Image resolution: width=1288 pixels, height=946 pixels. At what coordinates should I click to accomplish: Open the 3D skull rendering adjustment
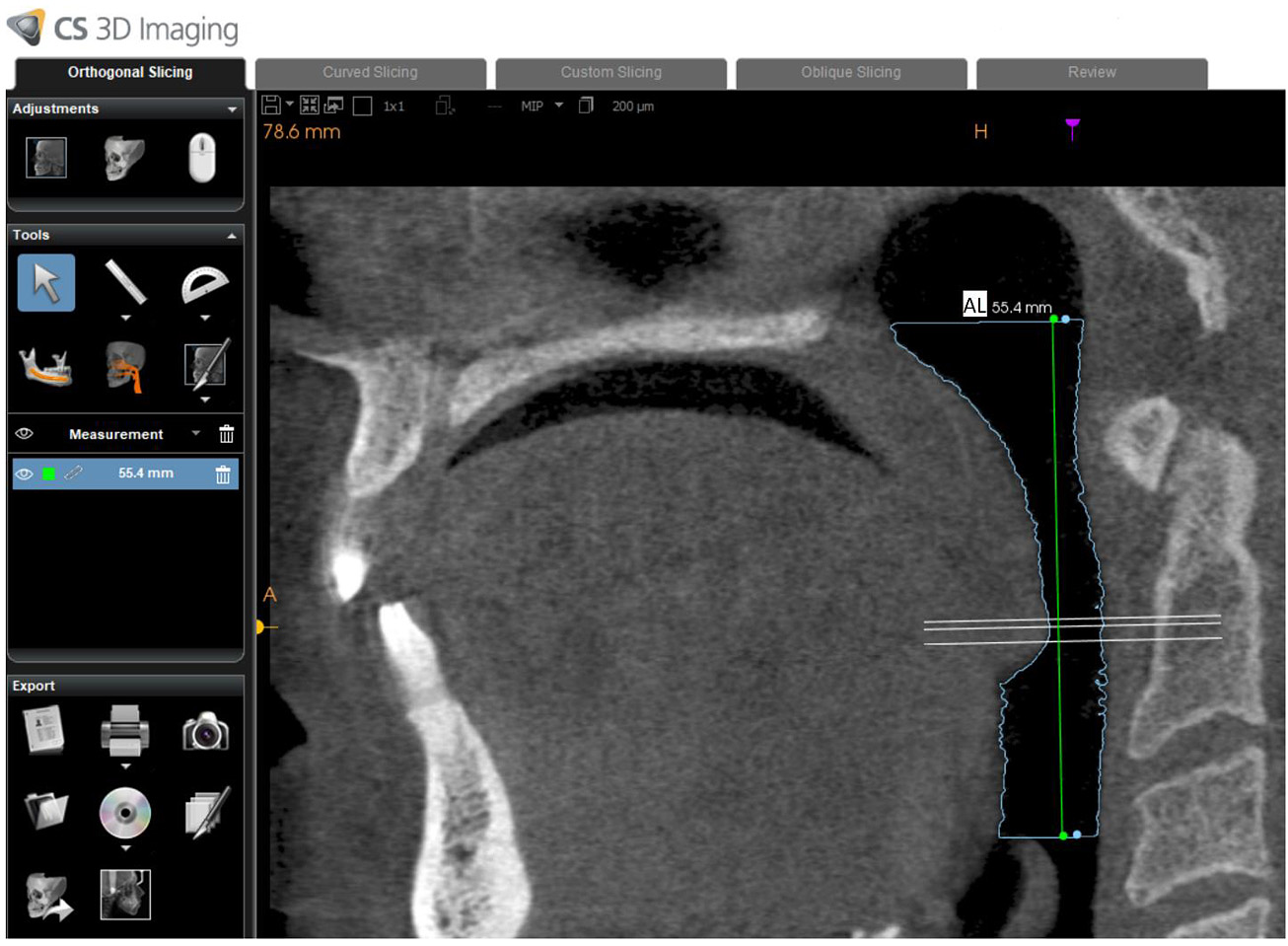tap(124, 158)
